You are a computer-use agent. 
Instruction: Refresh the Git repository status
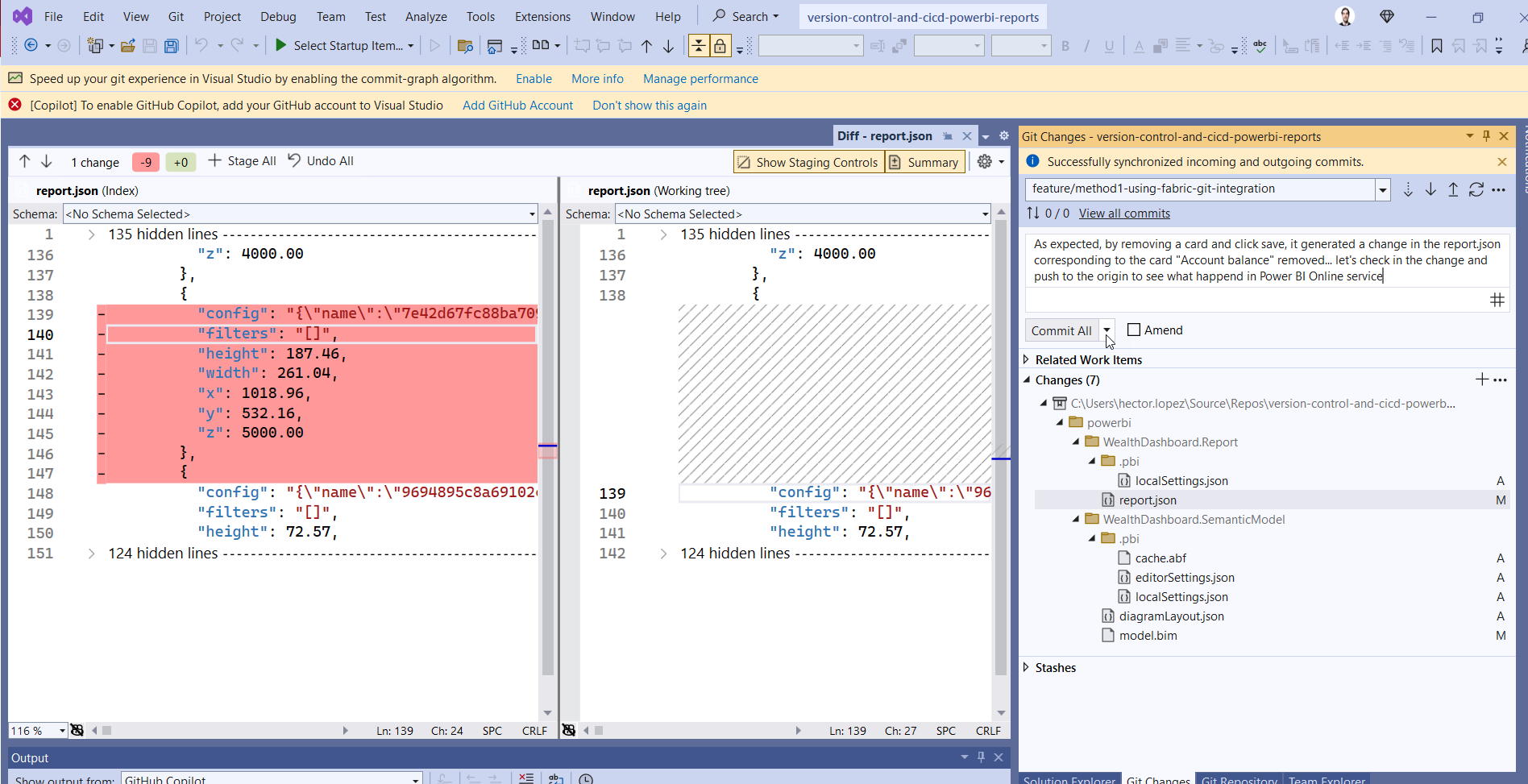pyautogui.click(x=1476, y=189)
